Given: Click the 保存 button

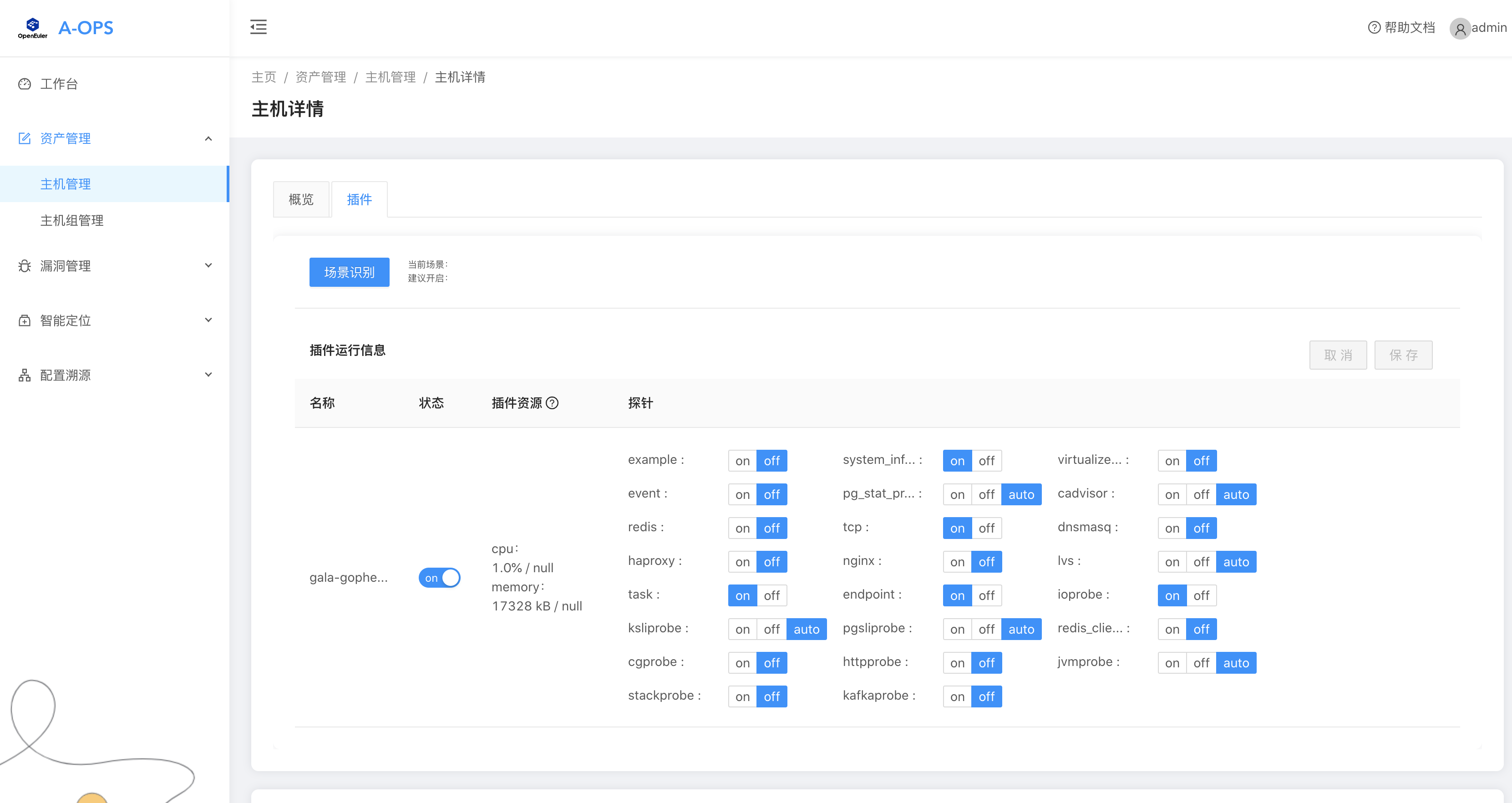Looking at the screenshot, I should tap(1403, 355).
